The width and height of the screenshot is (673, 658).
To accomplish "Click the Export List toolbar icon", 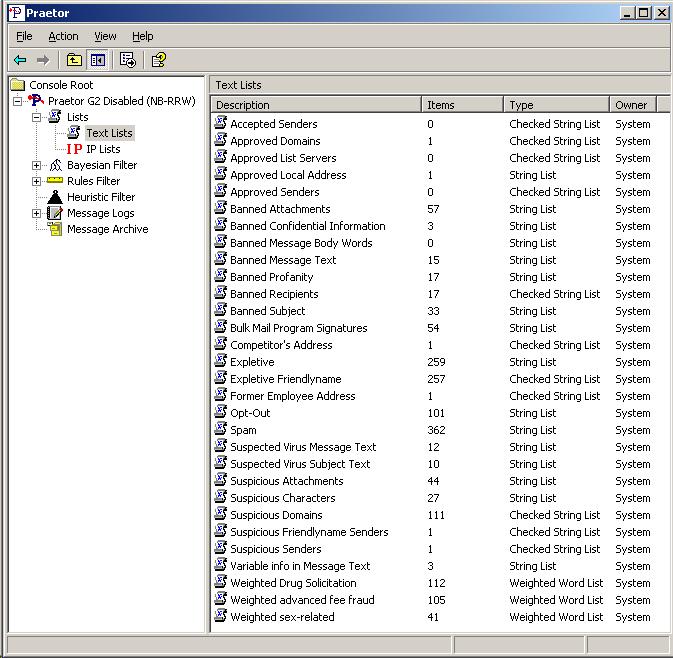I will [127, 60].
